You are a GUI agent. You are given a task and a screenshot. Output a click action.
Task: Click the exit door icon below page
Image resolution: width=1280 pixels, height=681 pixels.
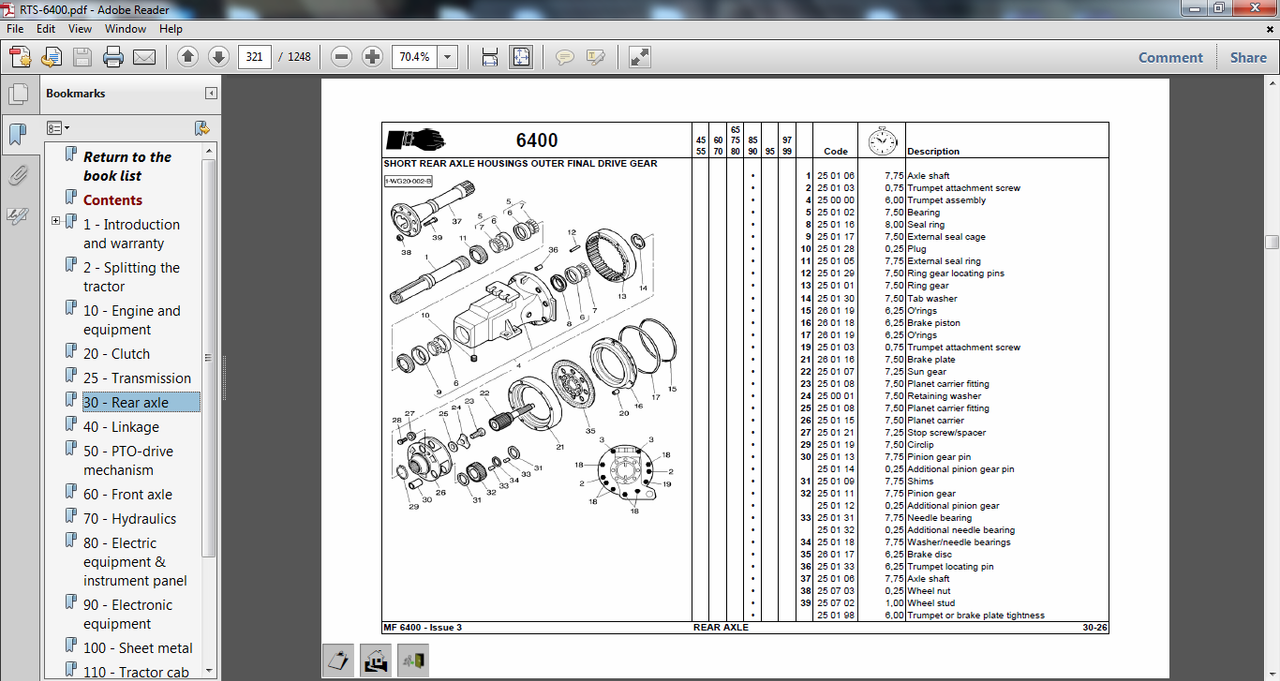pos(413,660)
